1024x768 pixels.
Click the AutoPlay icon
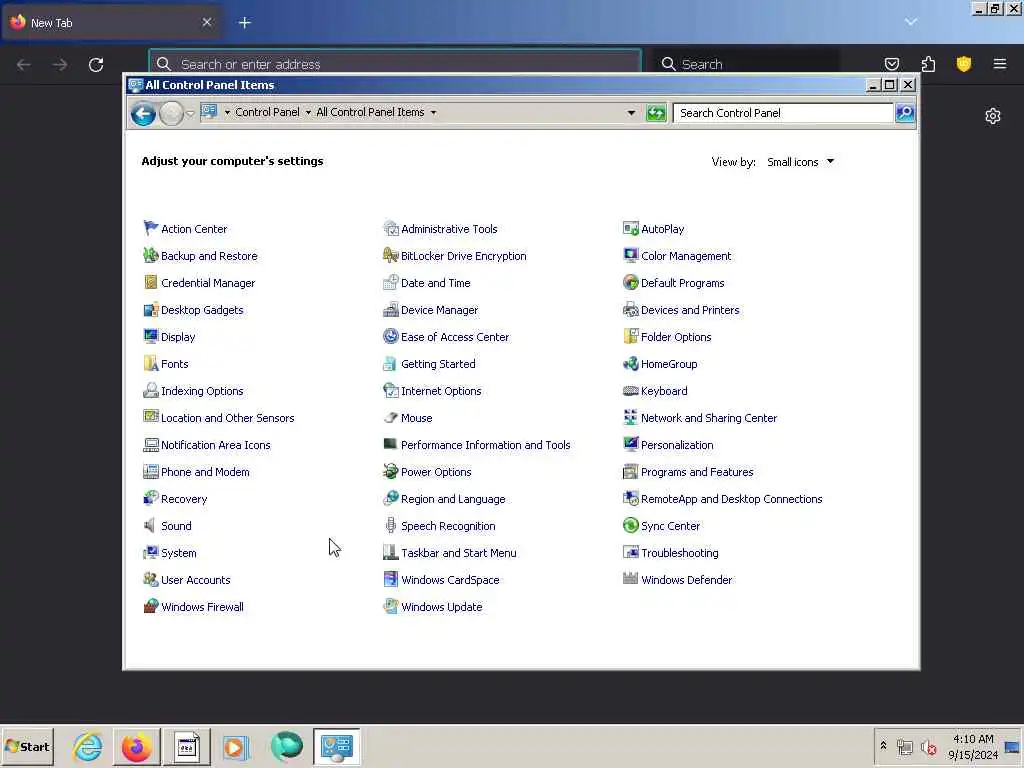[630, 228]
